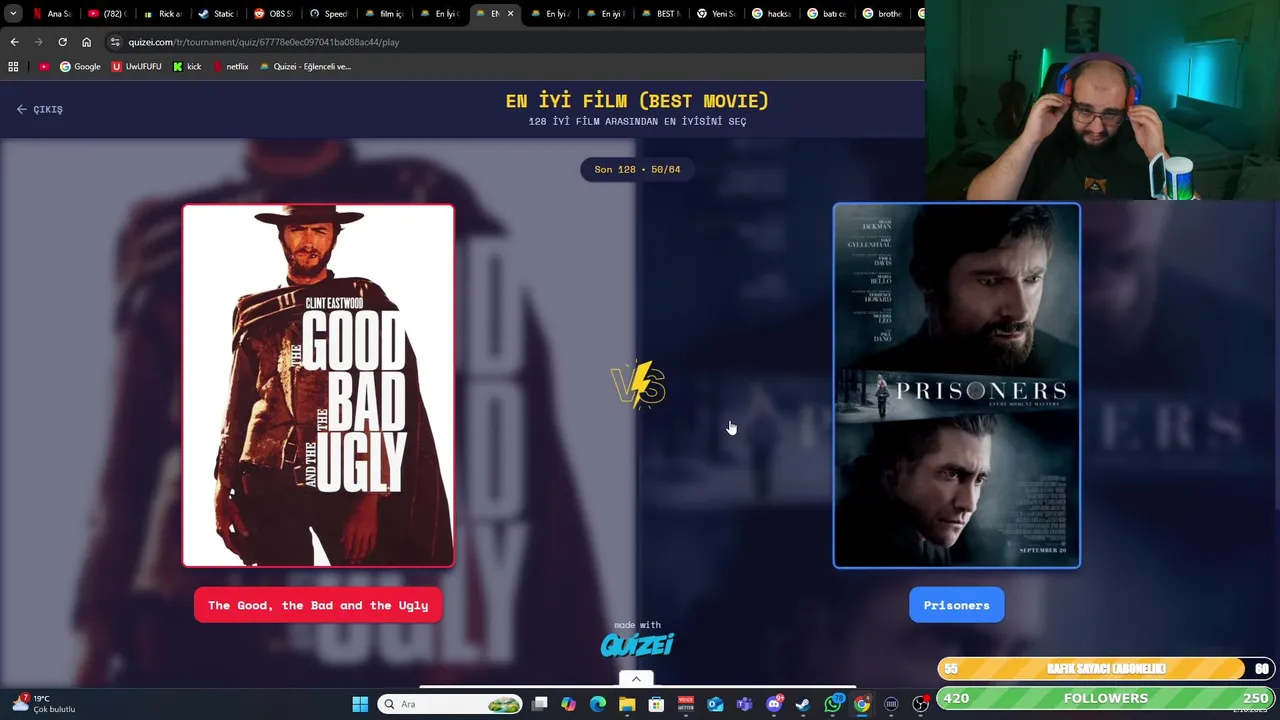Open Microsoft Store from the taskbar
The image size is (1280, 720).
tap(656, 704)
